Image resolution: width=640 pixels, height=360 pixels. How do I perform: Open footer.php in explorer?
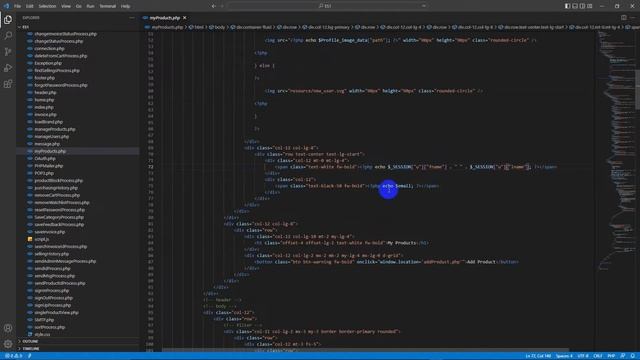(x=44, y=78)
